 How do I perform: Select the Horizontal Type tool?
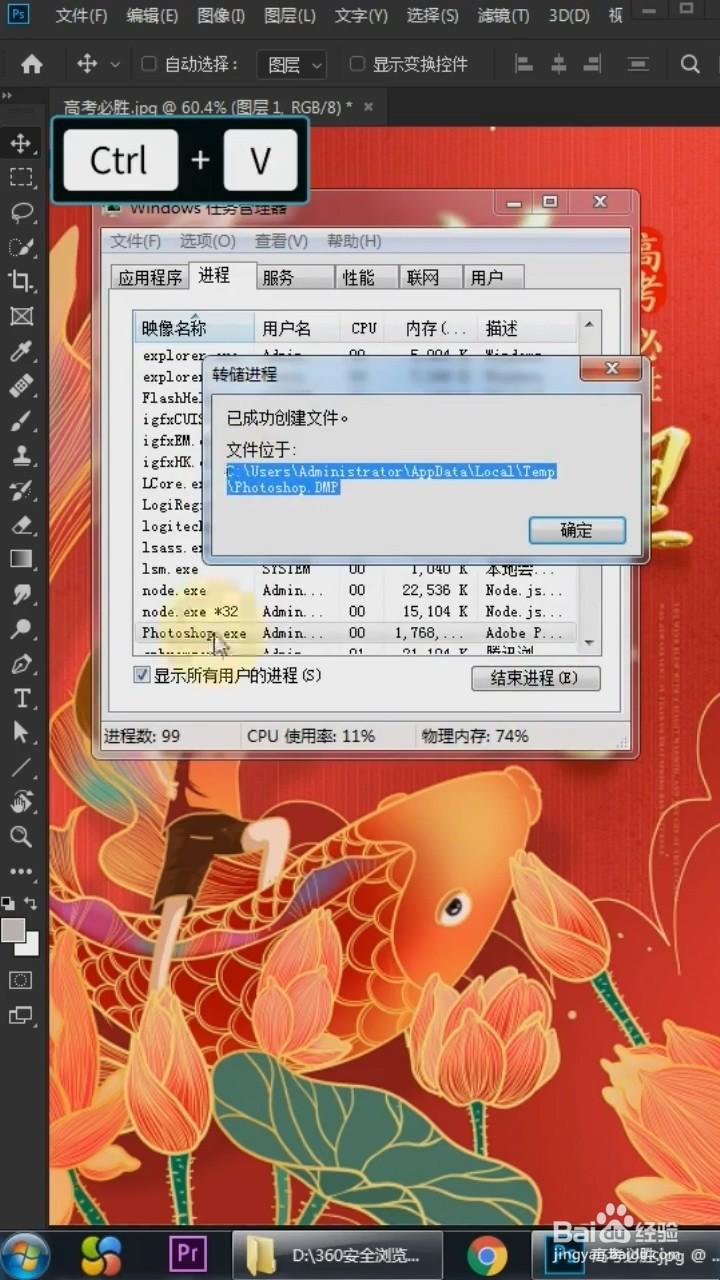pos(21,698)
